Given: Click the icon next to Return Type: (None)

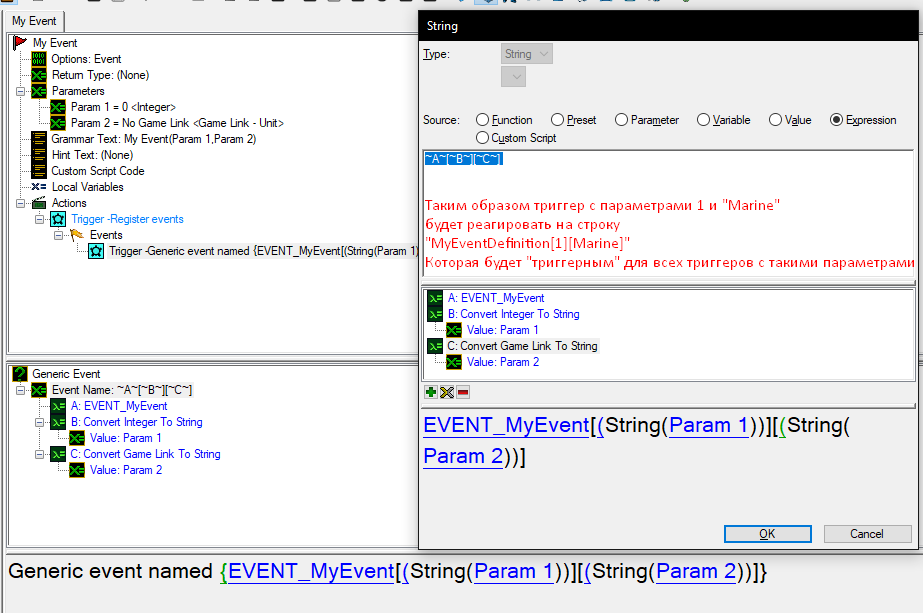Looking at the screenshot, I should (x=39, y=75).
